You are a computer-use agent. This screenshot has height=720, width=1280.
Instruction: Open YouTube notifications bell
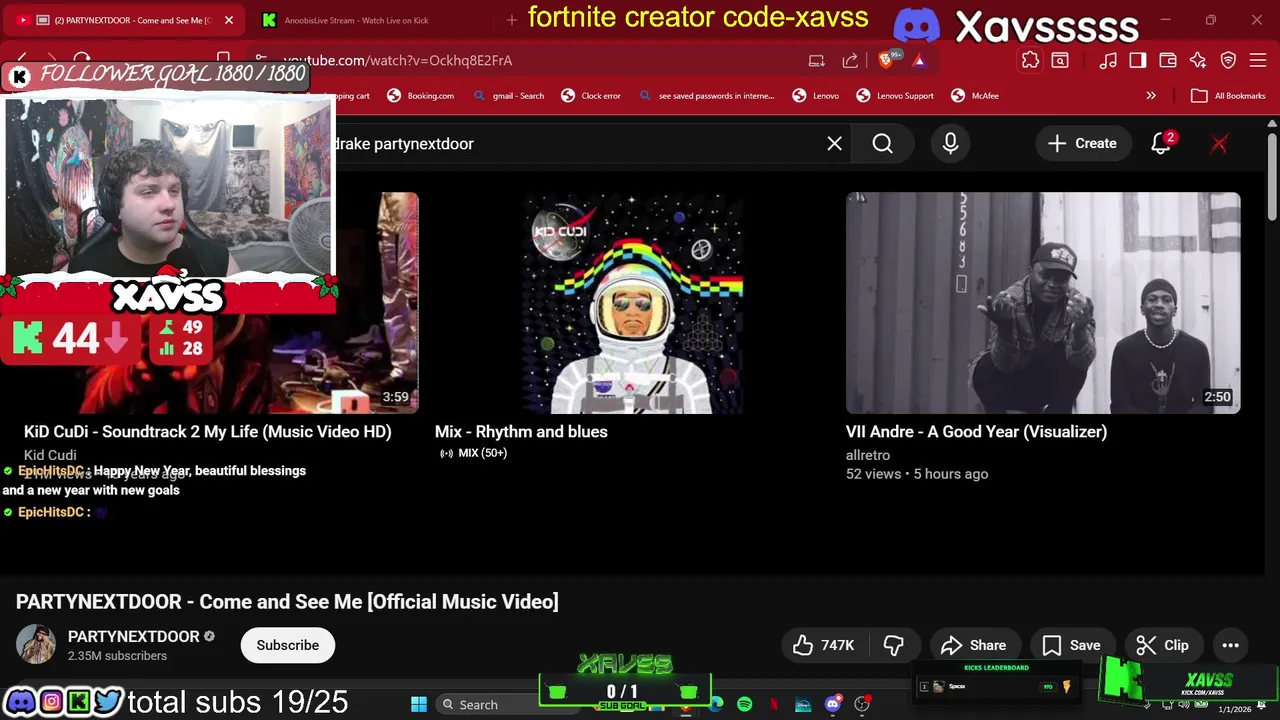[1161, 144]
